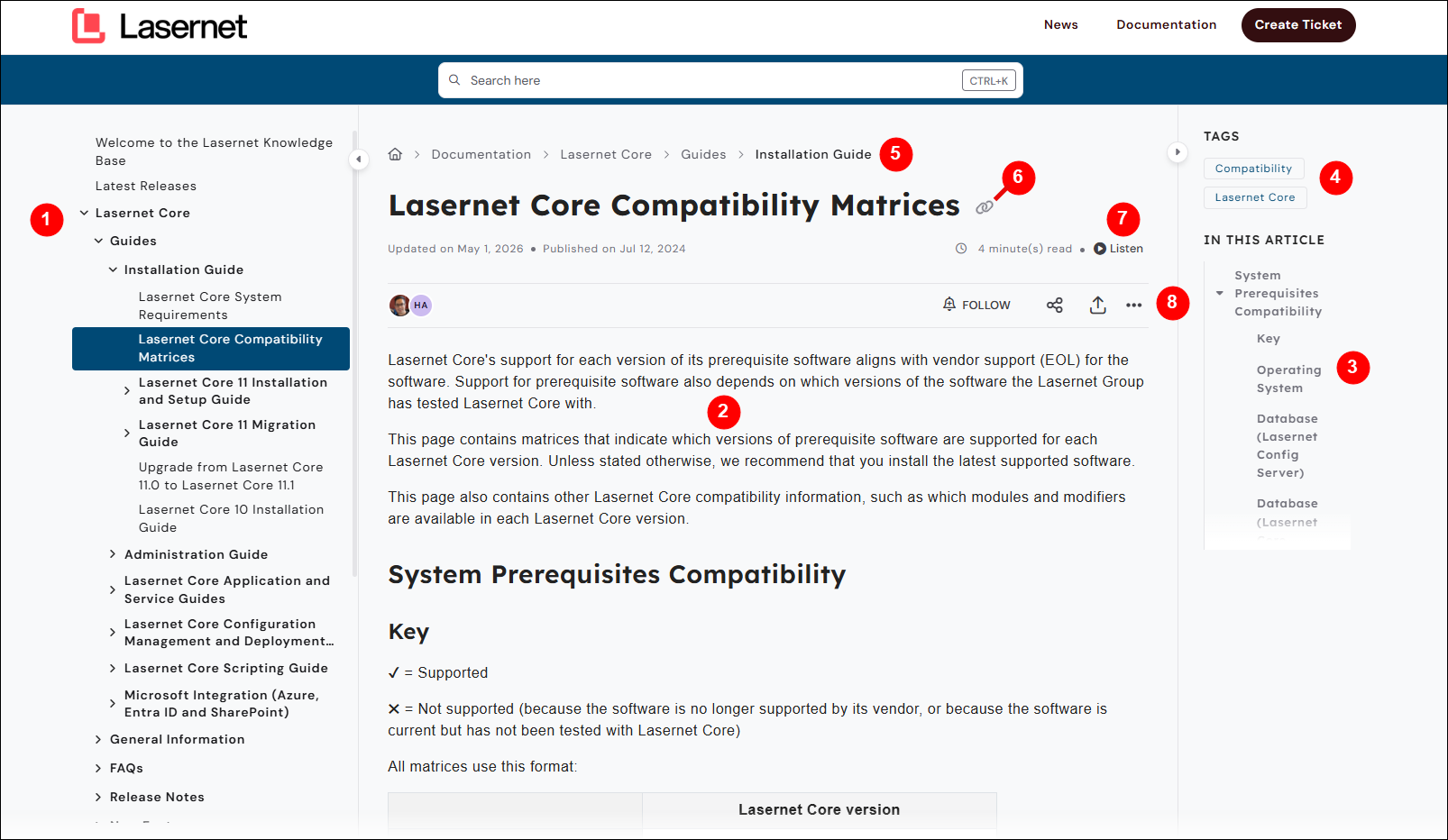Jump to Operating System in outline

click(x=1289, y=379)
